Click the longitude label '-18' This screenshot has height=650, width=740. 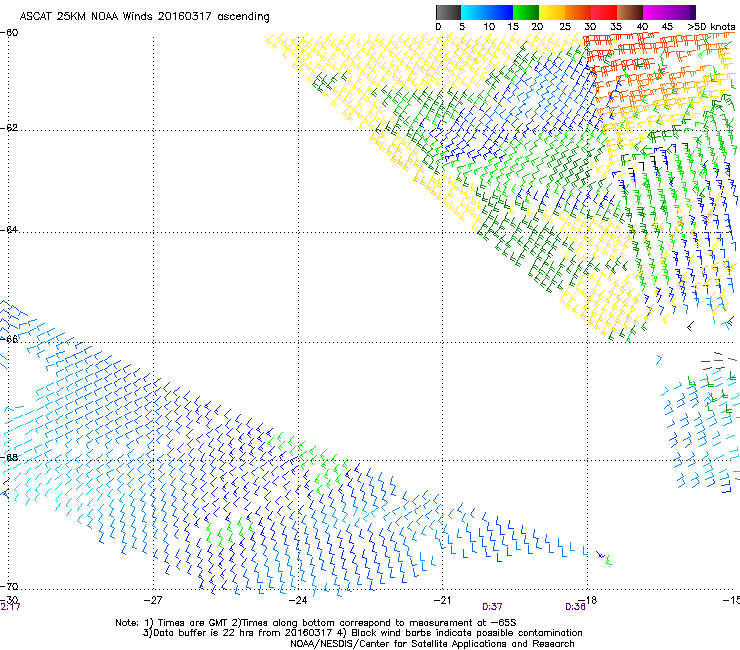click(x=588, y=600)
